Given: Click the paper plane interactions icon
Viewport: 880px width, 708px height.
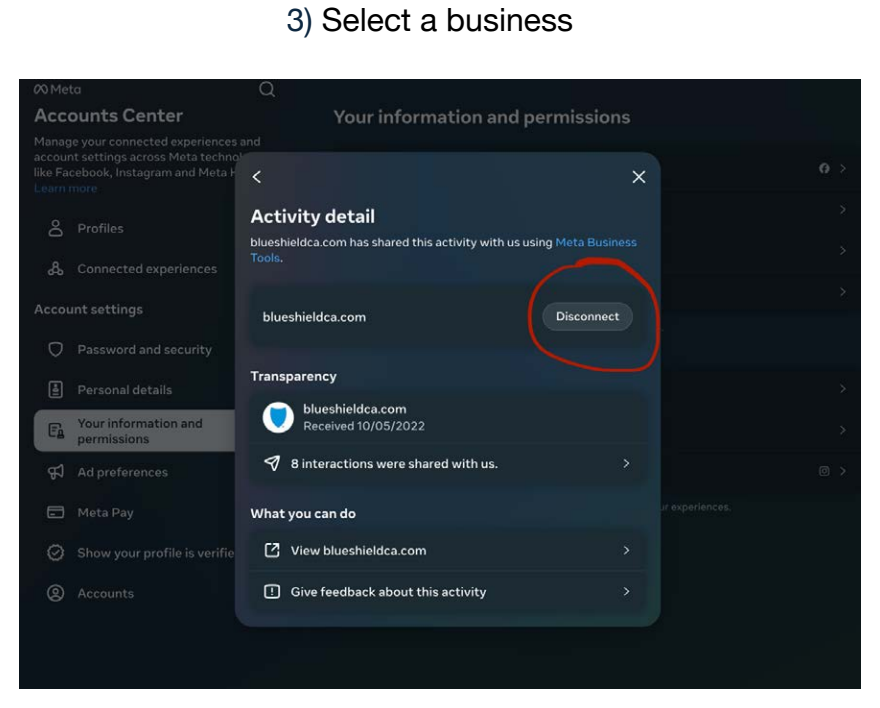Looking at the screenshot, I should click(272, 463).
